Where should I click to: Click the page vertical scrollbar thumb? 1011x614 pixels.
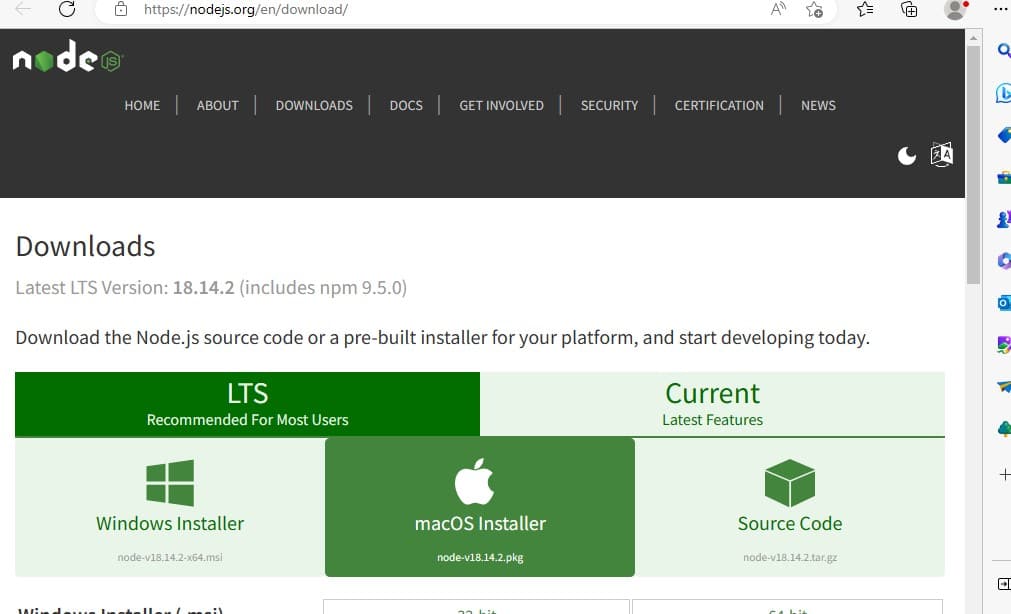tap(973, 164)
